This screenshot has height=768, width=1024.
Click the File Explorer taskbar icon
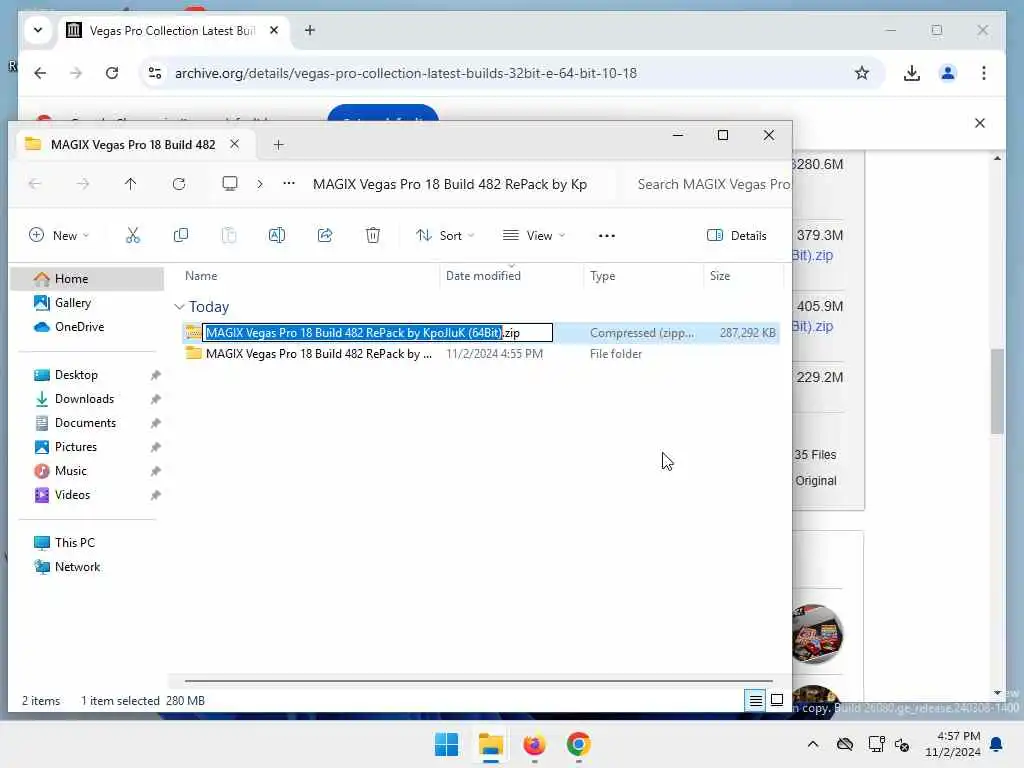click(490, 744)
